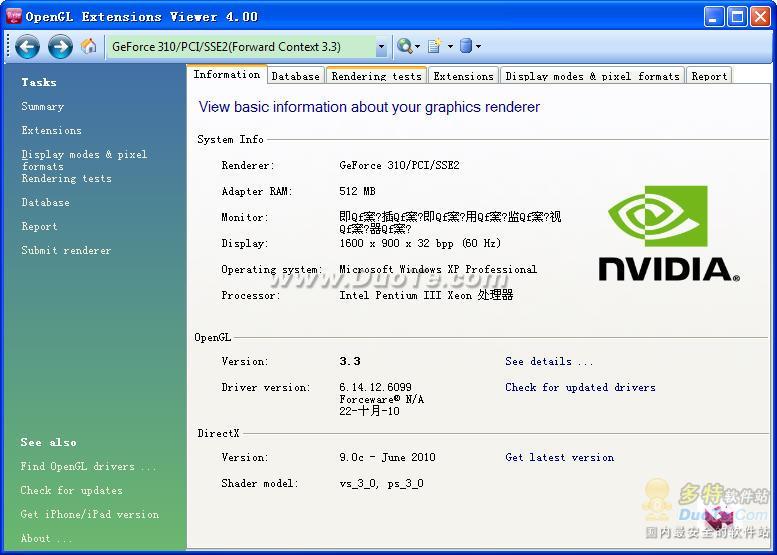The height and width of the screenshot is (555, 777).
Task: Expand the dropdown arrow beside database icon
Action: 478,47
